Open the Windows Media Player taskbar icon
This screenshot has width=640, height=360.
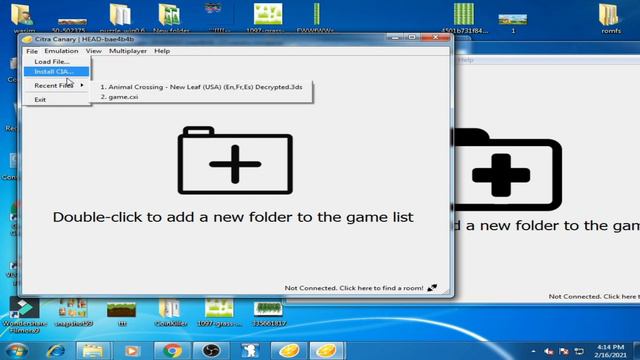pos(131,351)
